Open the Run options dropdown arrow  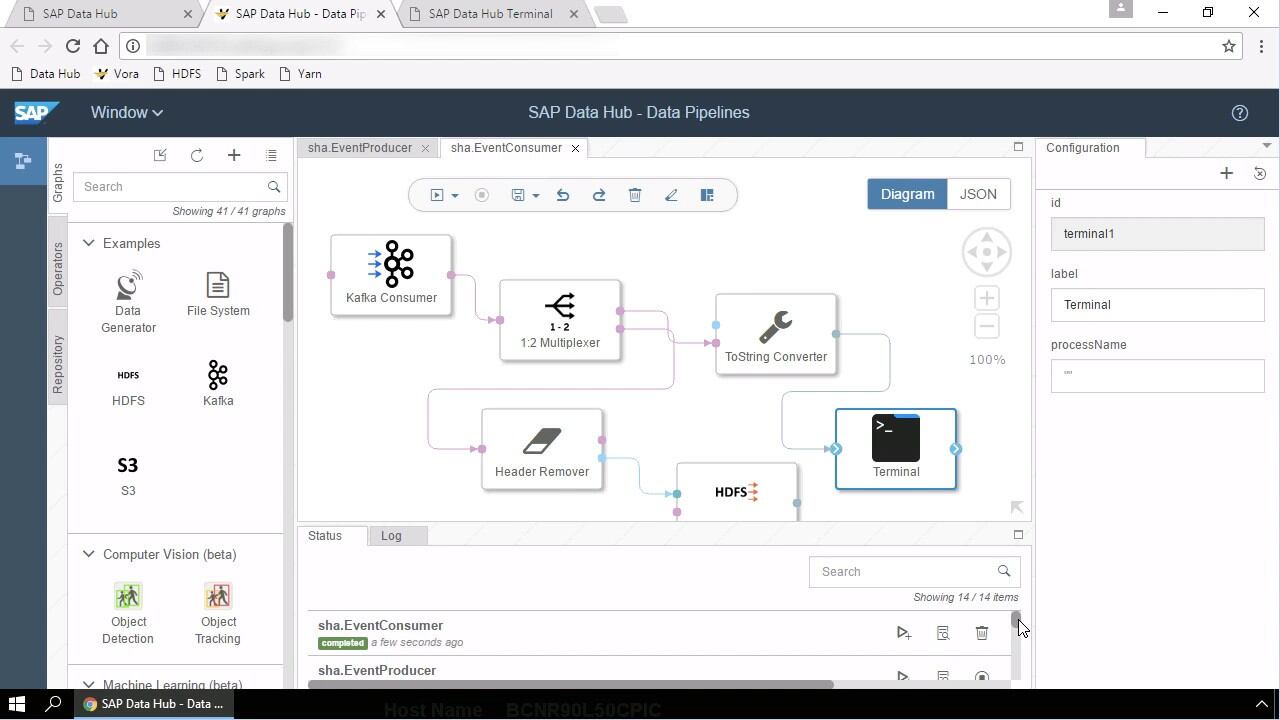click(x=454, y=196)
